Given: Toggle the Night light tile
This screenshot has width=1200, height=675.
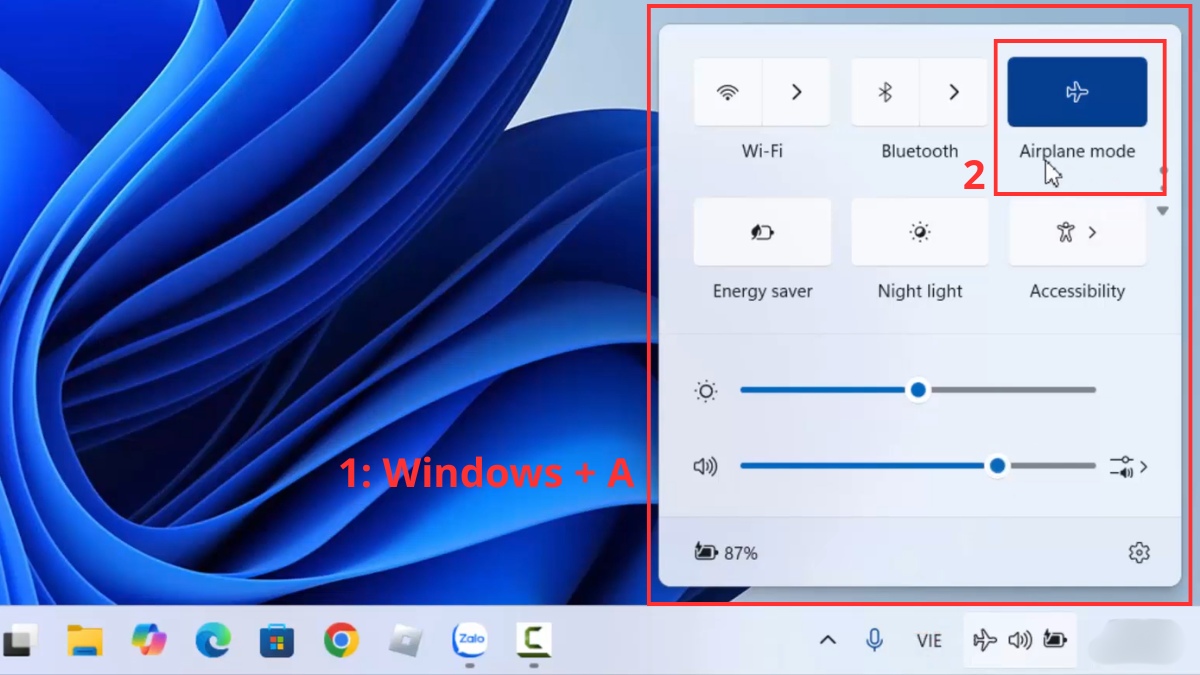Looking at the screenshot, I should coord(920,232).
